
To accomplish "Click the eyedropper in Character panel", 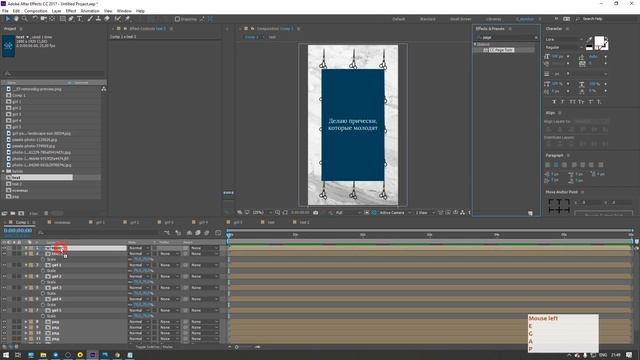I will pyautogui.click(x=589, y=40).
